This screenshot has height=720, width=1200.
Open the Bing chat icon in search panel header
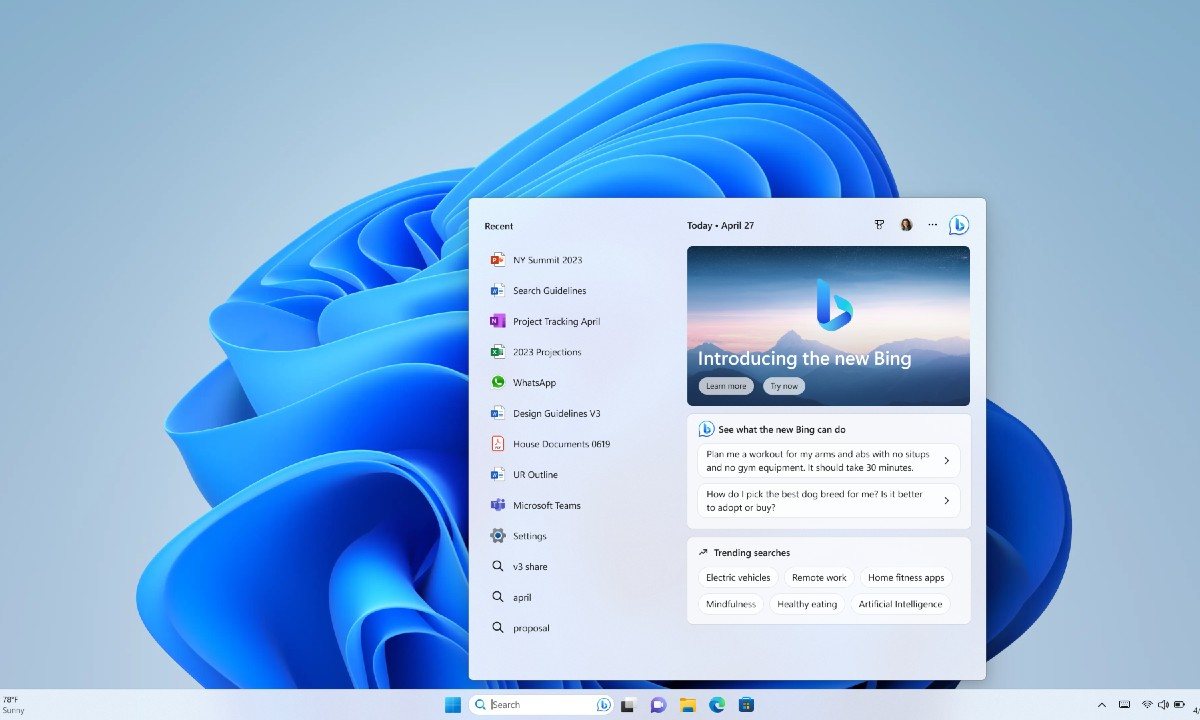pyautogui.click(x=958, y=225)
